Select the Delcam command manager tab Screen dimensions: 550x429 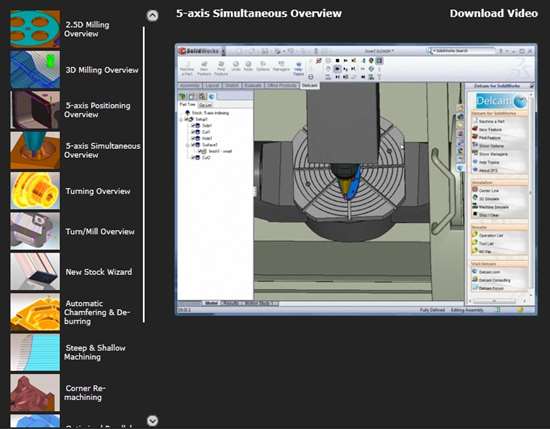309,85
